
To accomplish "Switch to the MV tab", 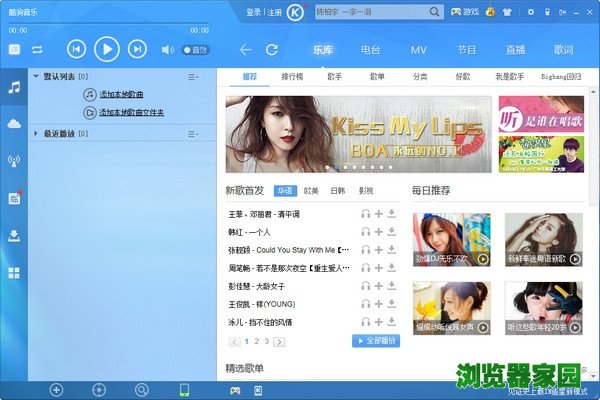I will tap(418, 49).
